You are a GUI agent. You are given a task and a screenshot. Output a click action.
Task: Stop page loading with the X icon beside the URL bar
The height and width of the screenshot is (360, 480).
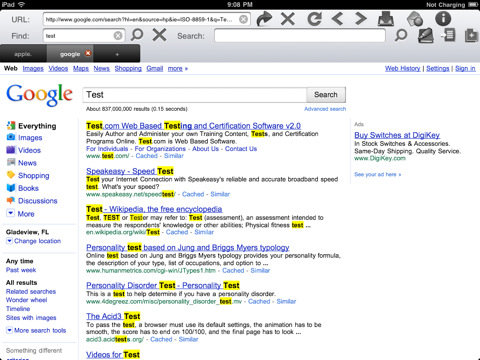[x=288, y=19]
